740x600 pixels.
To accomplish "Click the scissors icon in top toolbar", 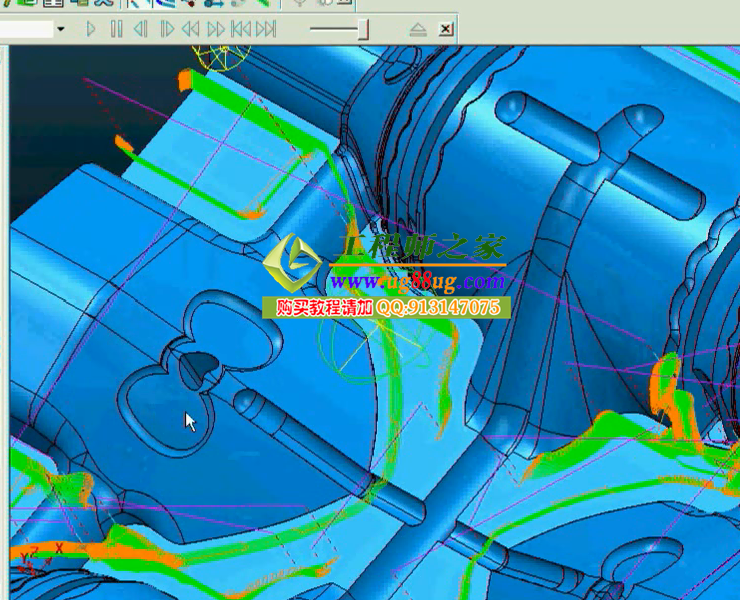I will pos(102,3).
